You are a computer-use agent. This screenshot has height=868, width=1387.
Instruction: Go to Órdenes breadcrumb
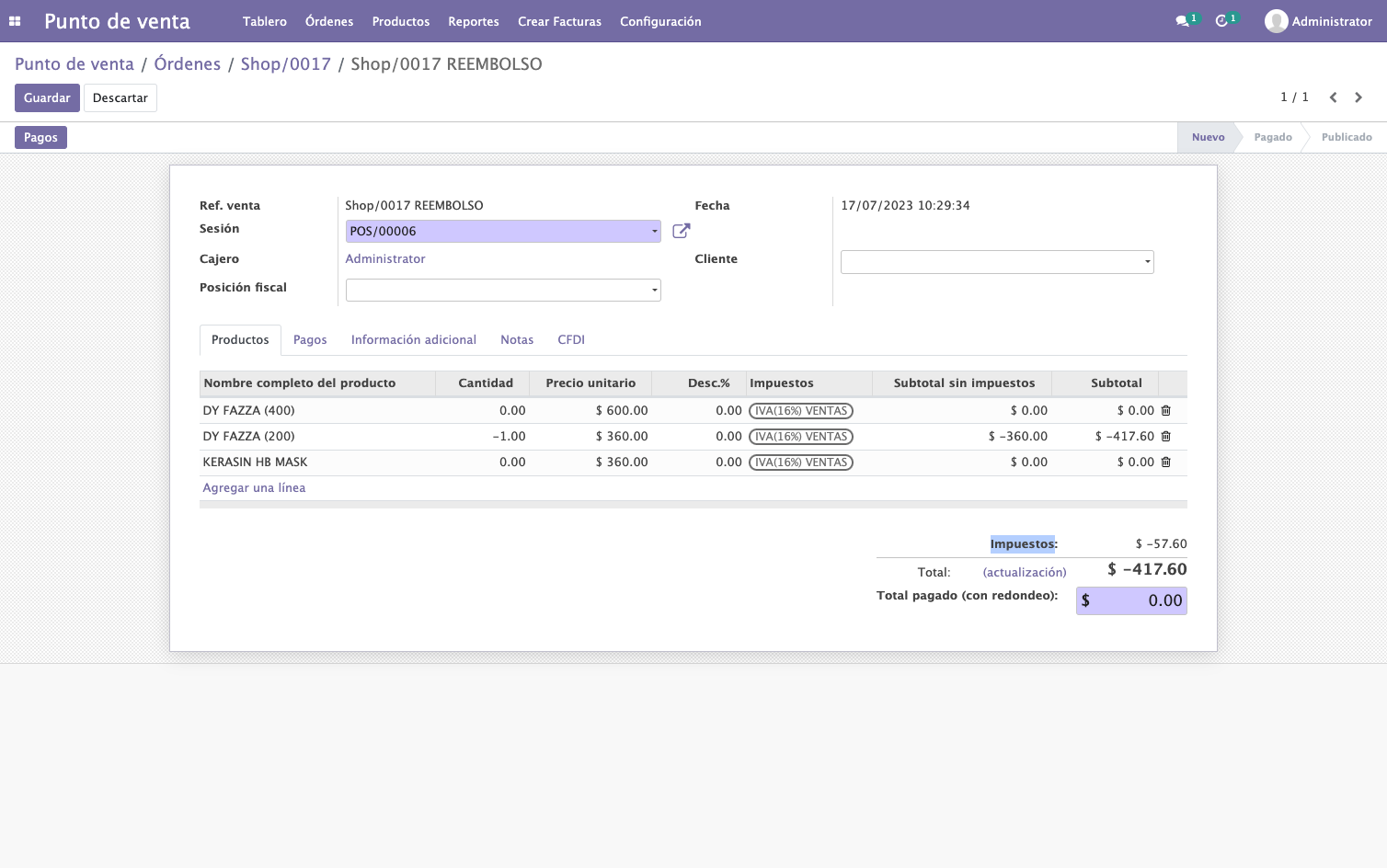click(188, 64)
